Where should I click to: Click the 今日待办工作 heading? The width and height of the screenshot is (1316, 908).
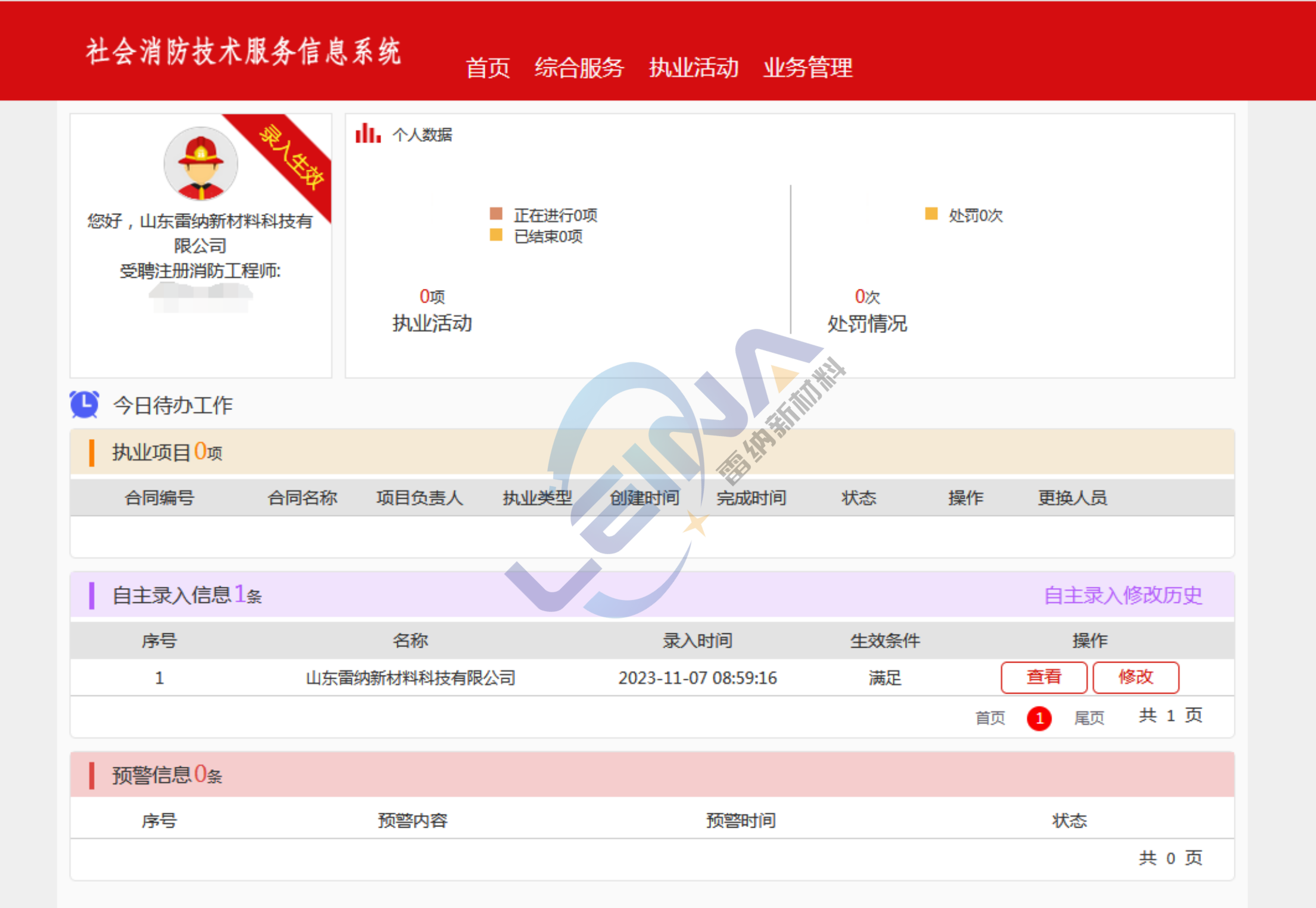point(173,405)
